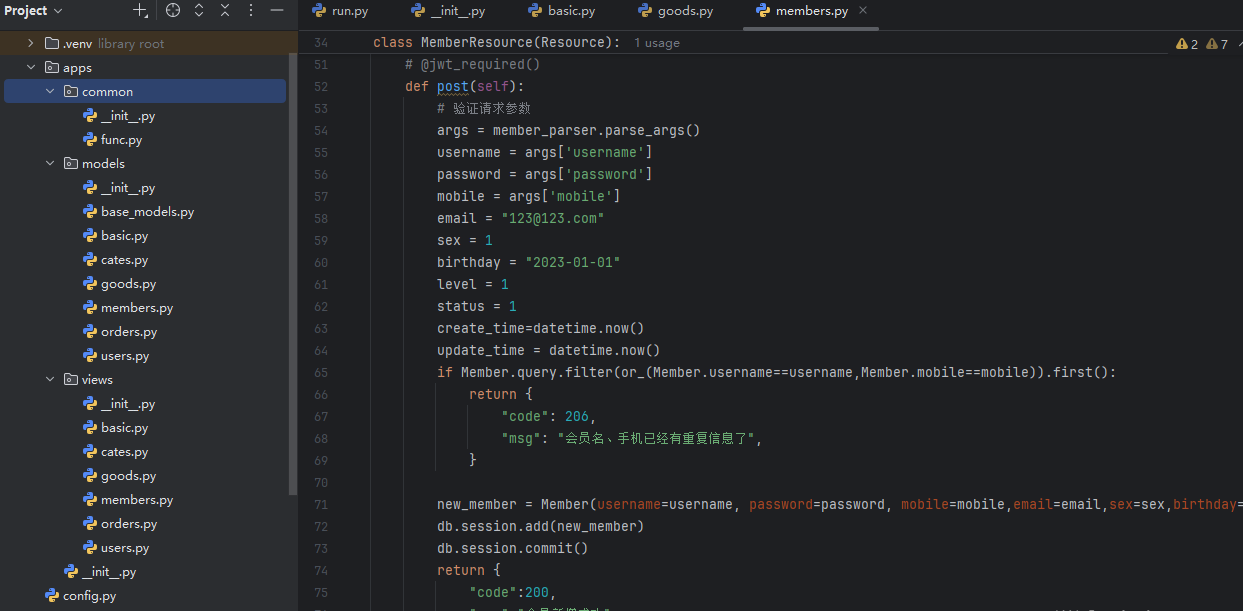The image size is (1243, 611).
Task: Click the Python icon of __init__.py under common
Action: [x=90, y=115]
